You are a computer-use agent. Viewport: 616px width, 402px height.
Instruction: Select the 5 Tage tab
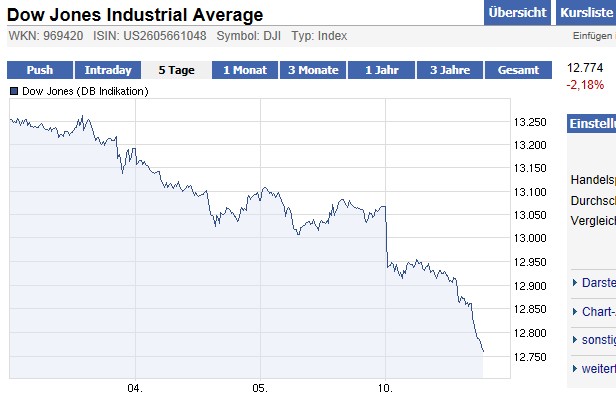tap(176, 71)
